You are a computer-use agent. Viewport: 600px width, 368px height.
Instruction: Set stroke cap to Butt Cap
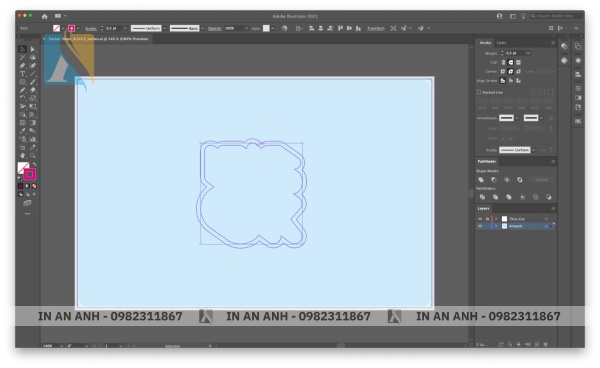(x=503, y=62)
